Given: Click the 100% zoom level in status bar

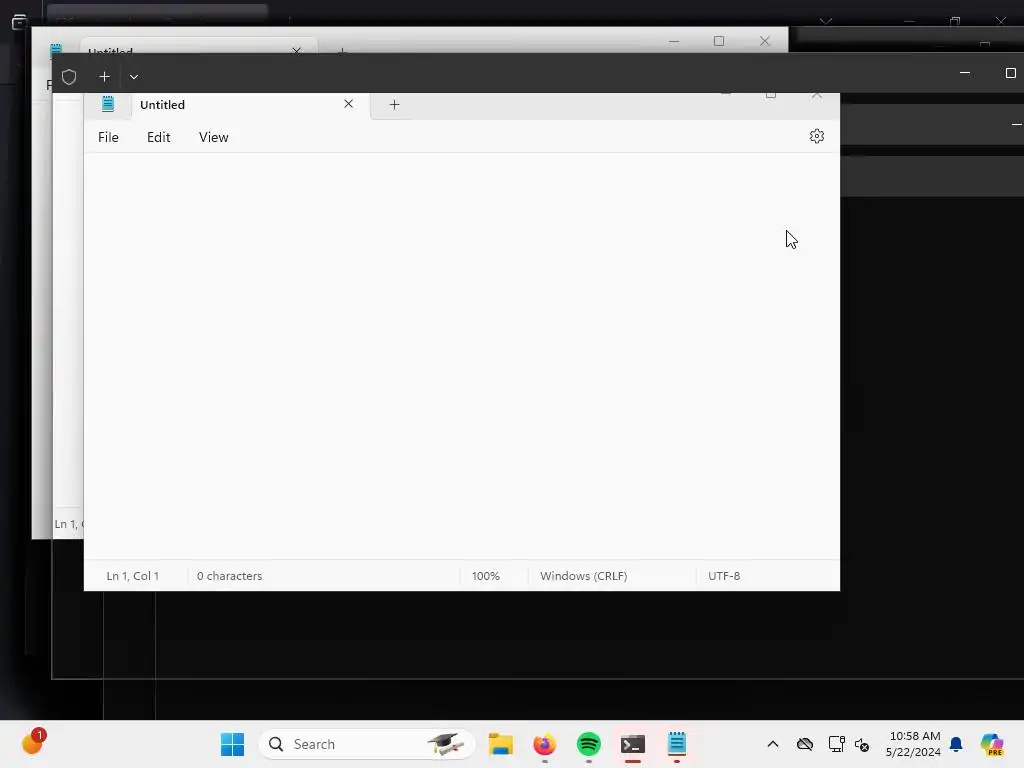Looking at the screenshot, I should pos(485,576).
